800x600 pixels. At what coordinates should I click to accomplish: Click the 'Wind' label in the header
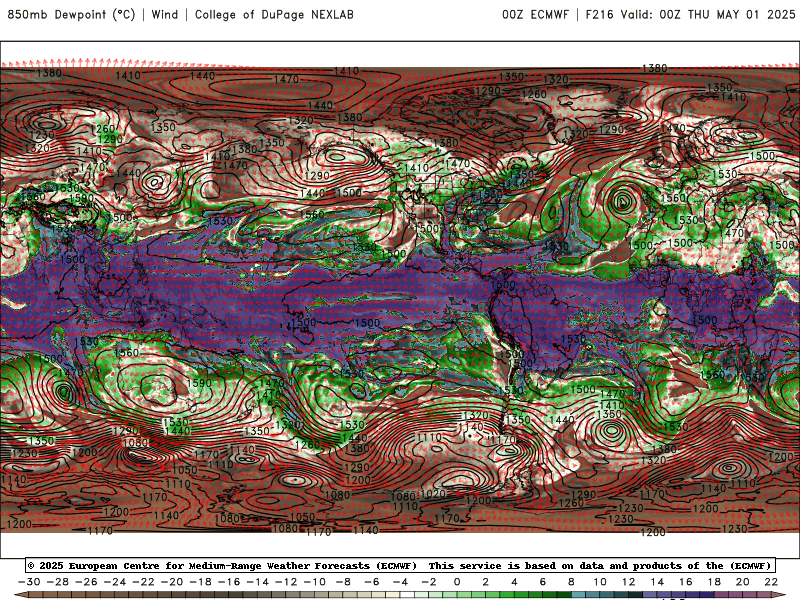(165, 14)
